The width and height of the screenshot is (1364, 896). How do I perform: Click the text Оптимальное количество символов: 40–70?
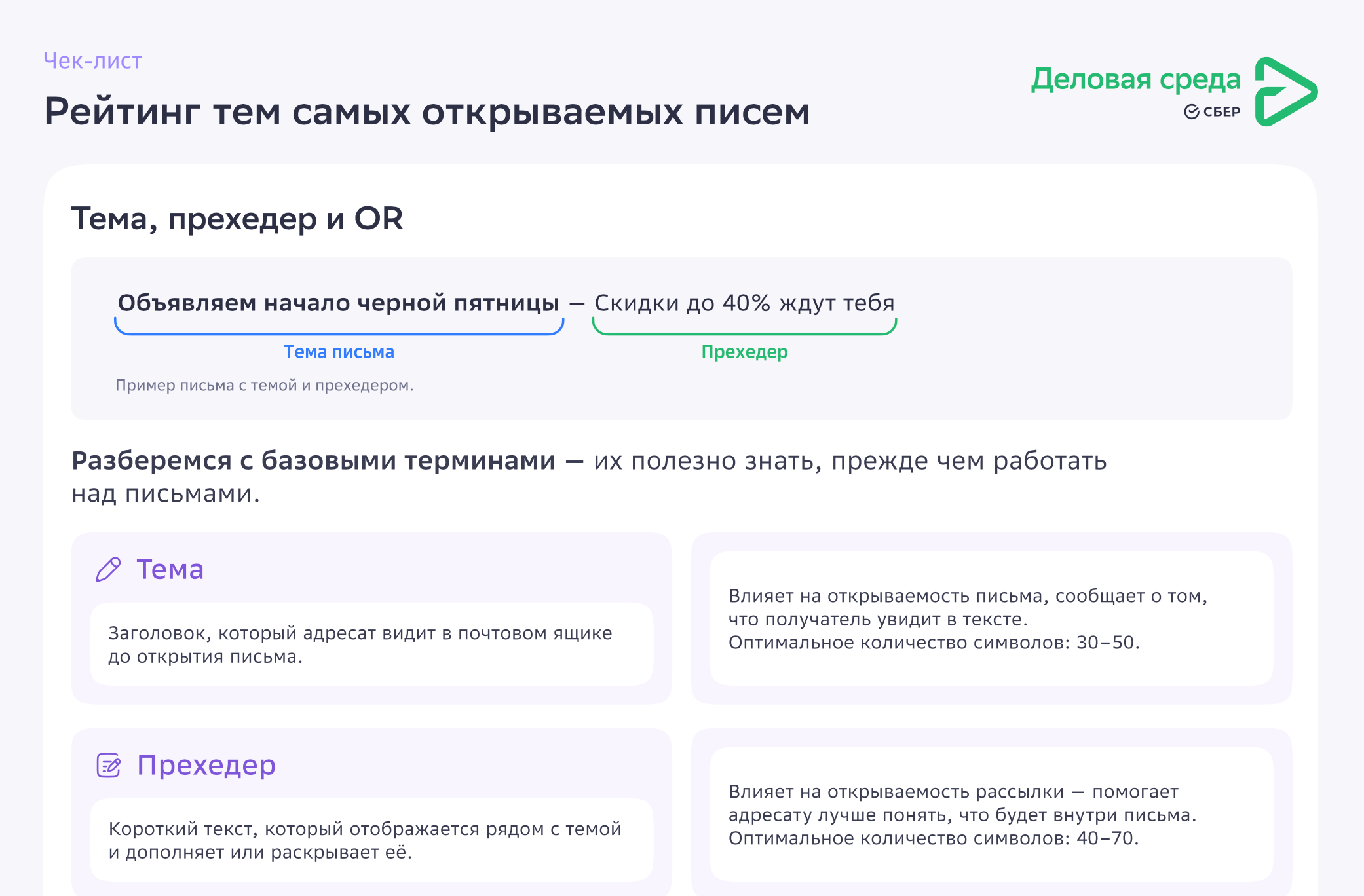(x=934, y=838)
